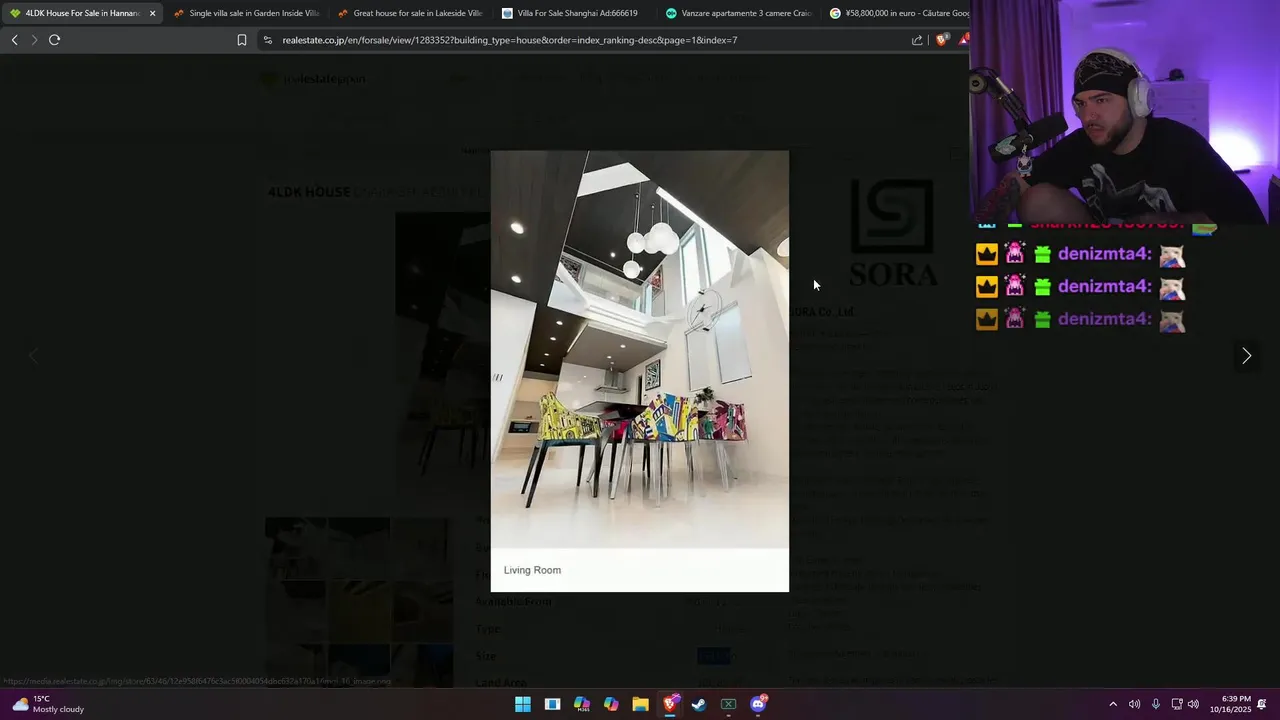
Task: Open the Xbox app in taskbar
Action: [729, 704]
